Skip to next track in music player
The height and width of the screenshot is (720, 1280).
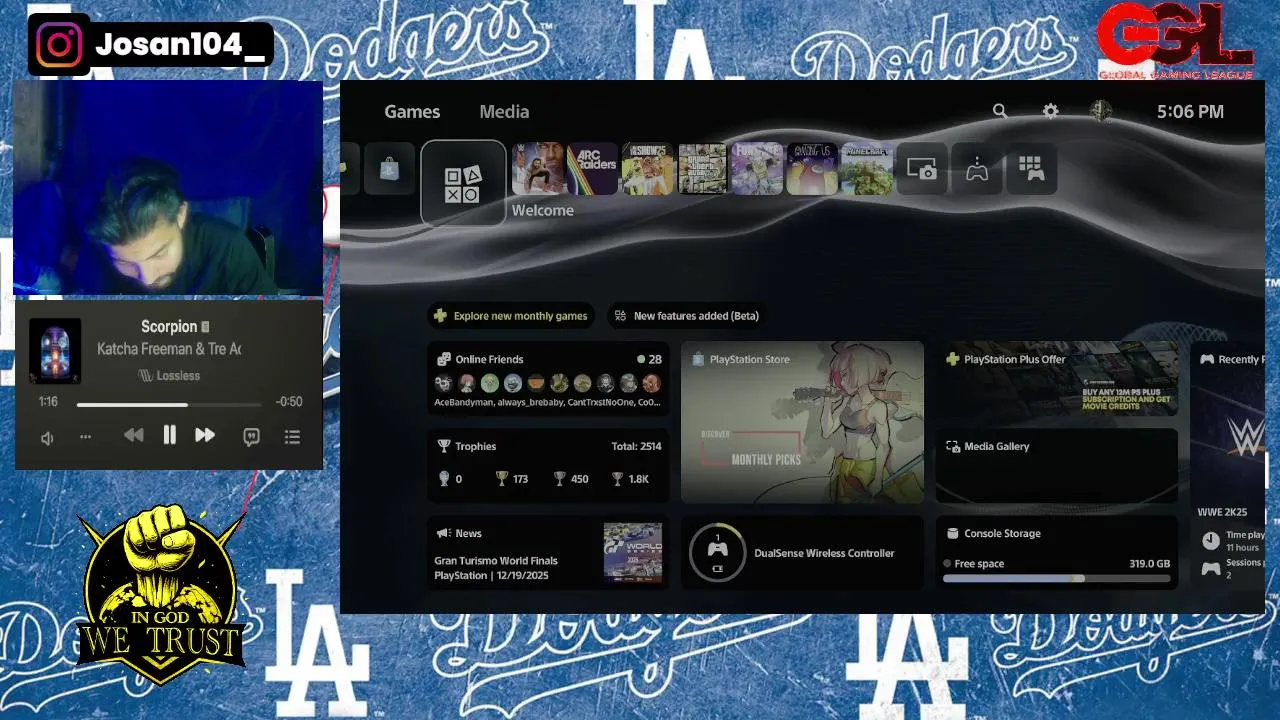click(205, 435)
